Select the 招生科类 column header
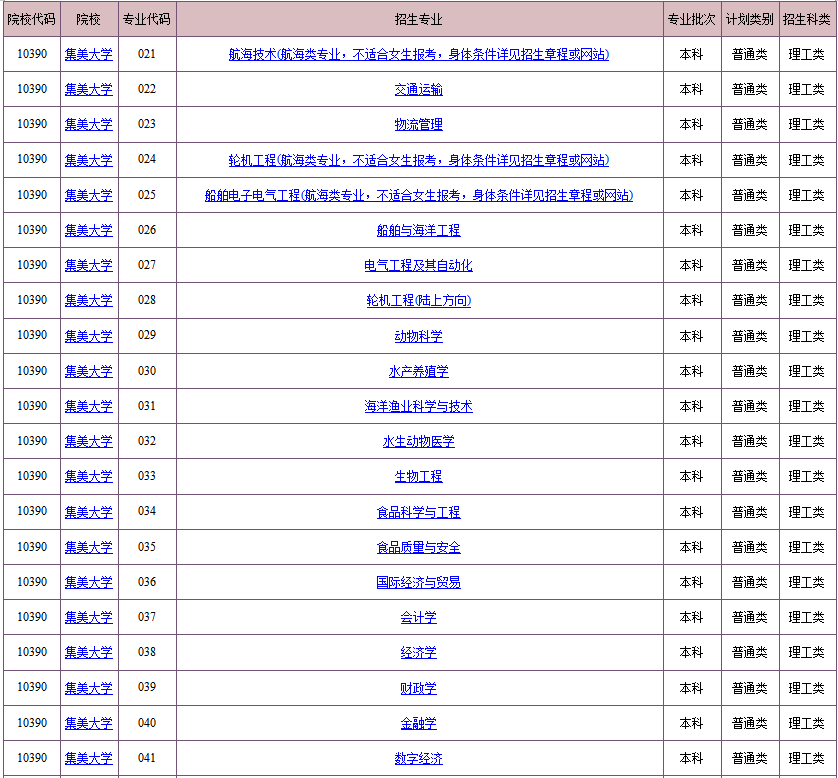The height and width of the screenshot is (778, 838). pos(807,19)
